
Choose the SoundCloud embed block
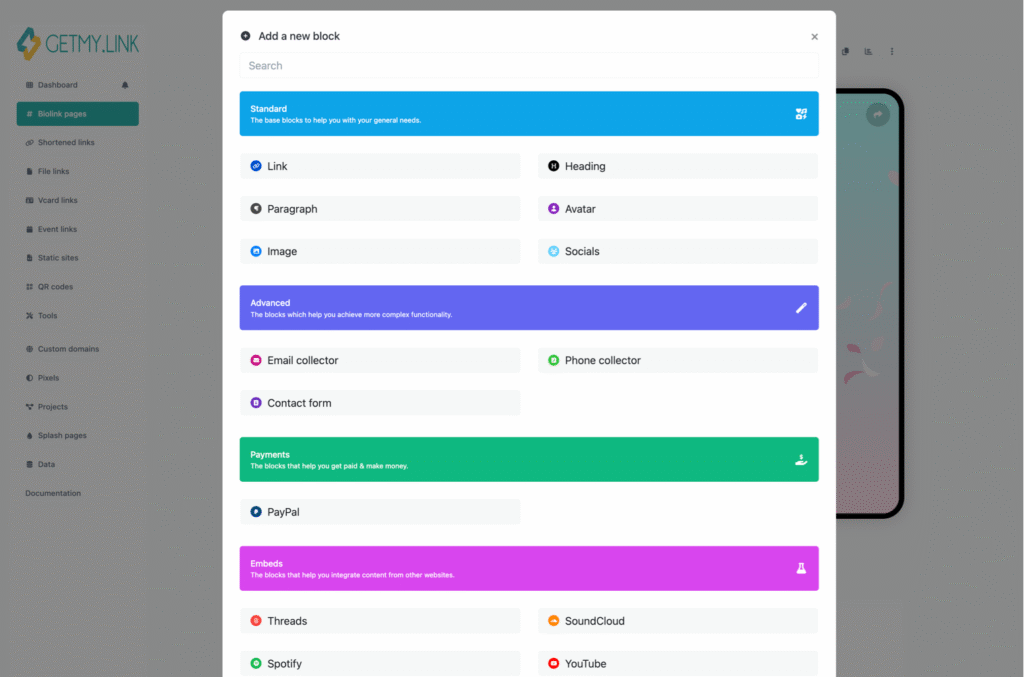coord(677,621)
